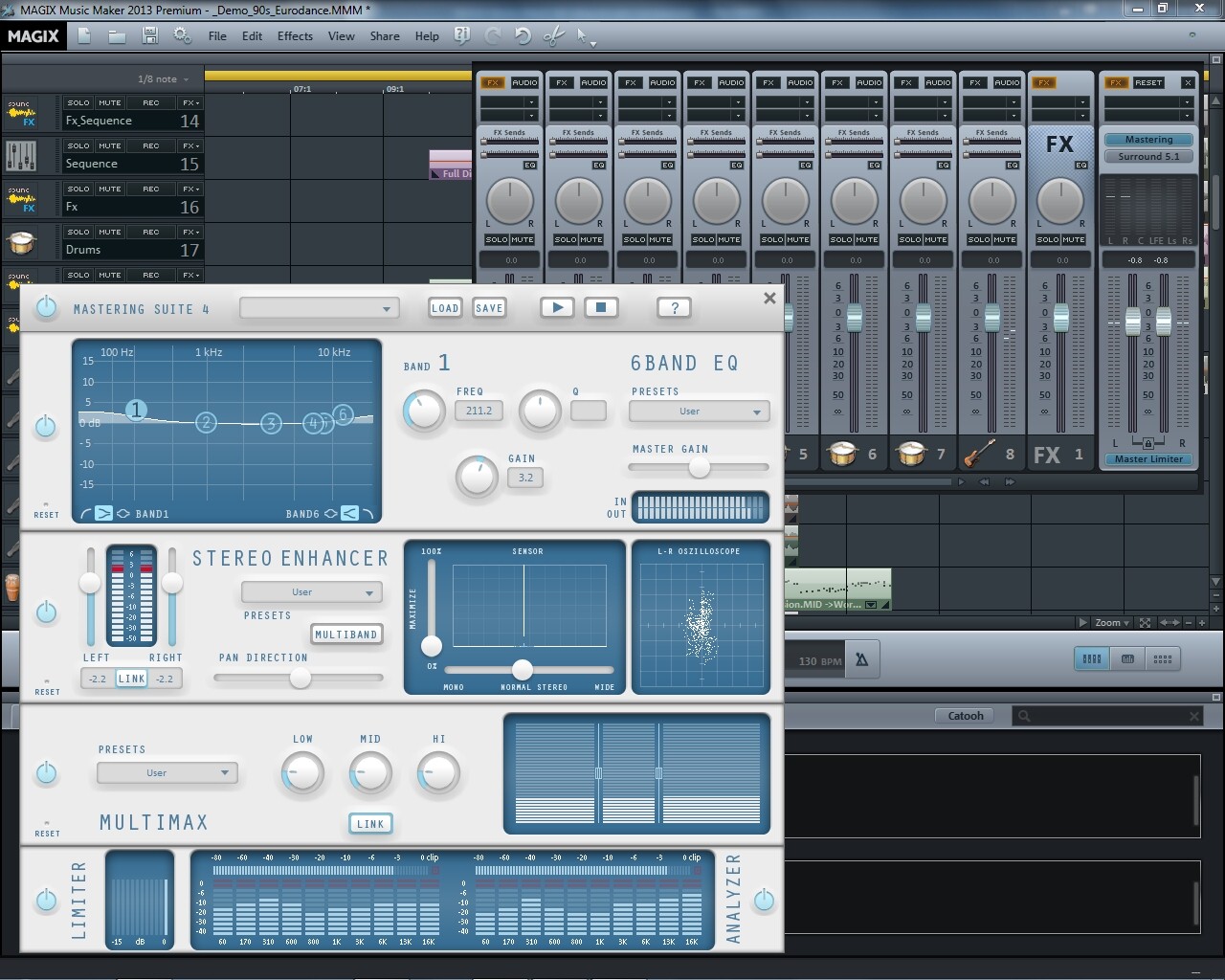
Task: Toggle the Multimax power button
Action: tap(46, 772)
